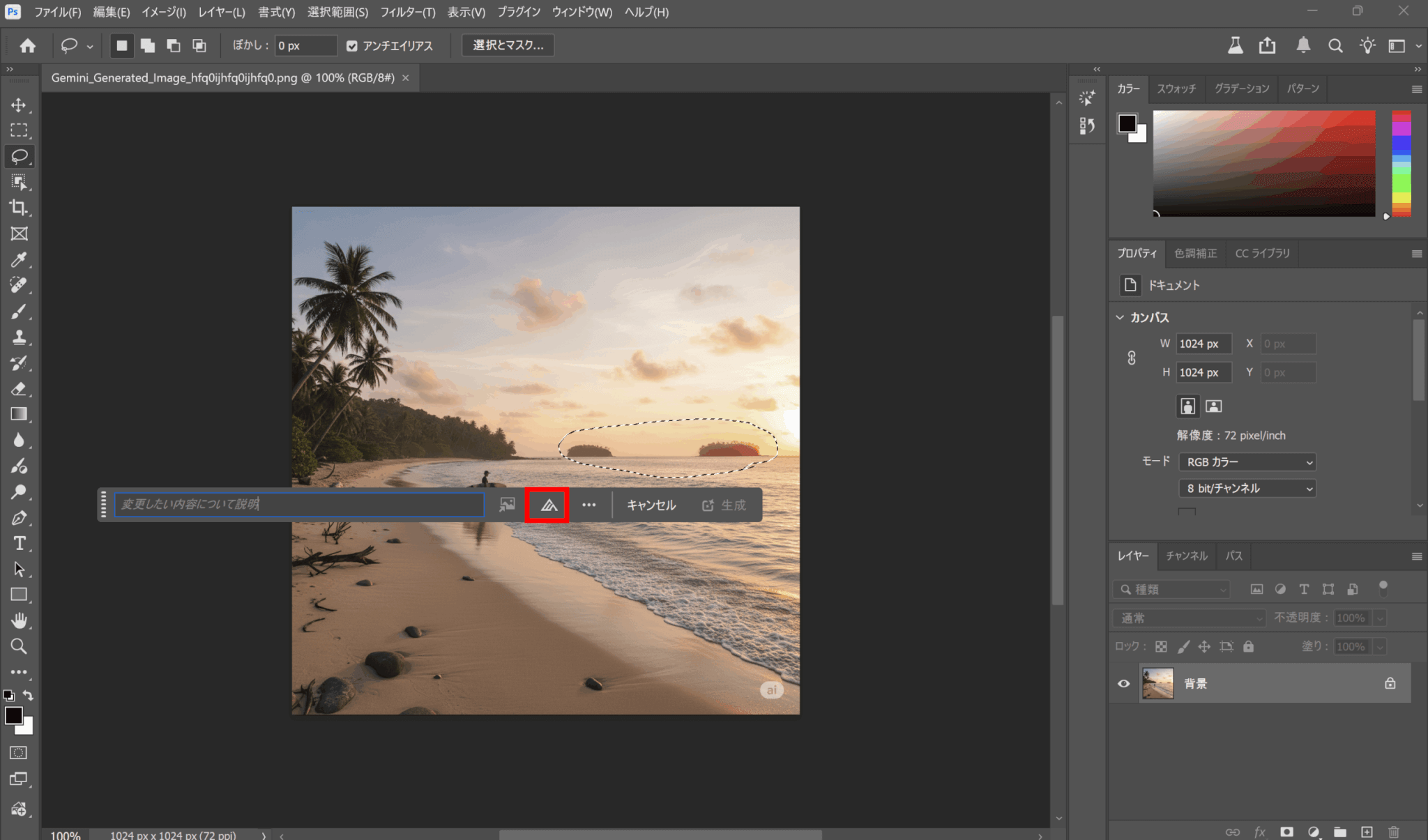The image size is (1428, 840).
Task: Open the フィルター(T) menu
Action: coord(407,12)
